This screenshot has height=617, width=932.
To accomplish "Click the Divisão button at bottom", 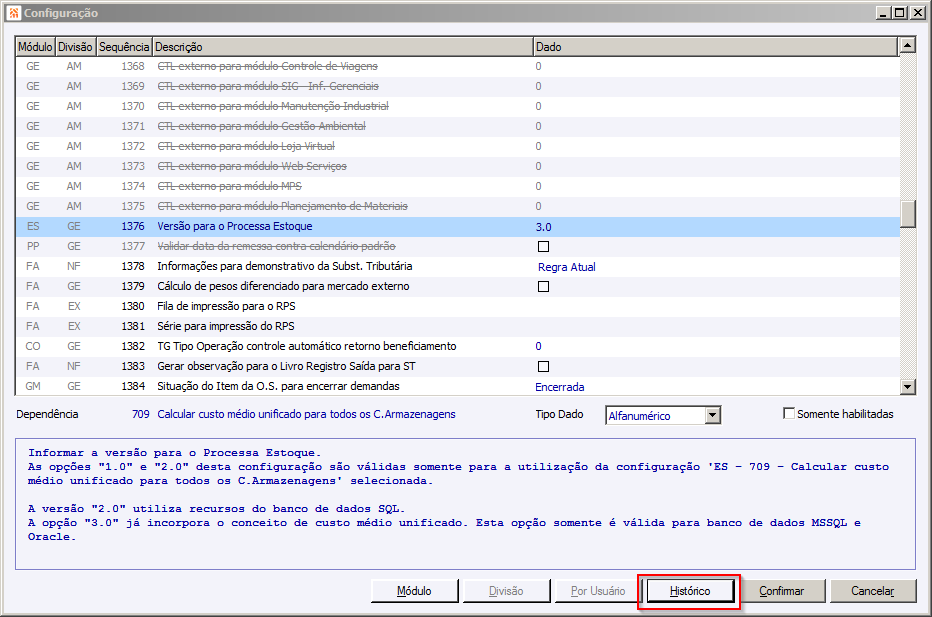I will click(506, 591).
